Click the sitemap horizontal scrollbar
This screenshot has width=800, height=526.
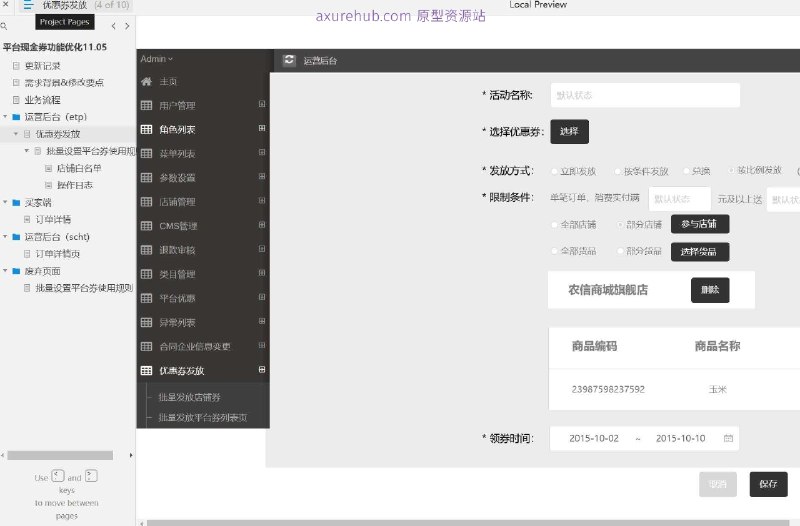click(x=60, y=455)
